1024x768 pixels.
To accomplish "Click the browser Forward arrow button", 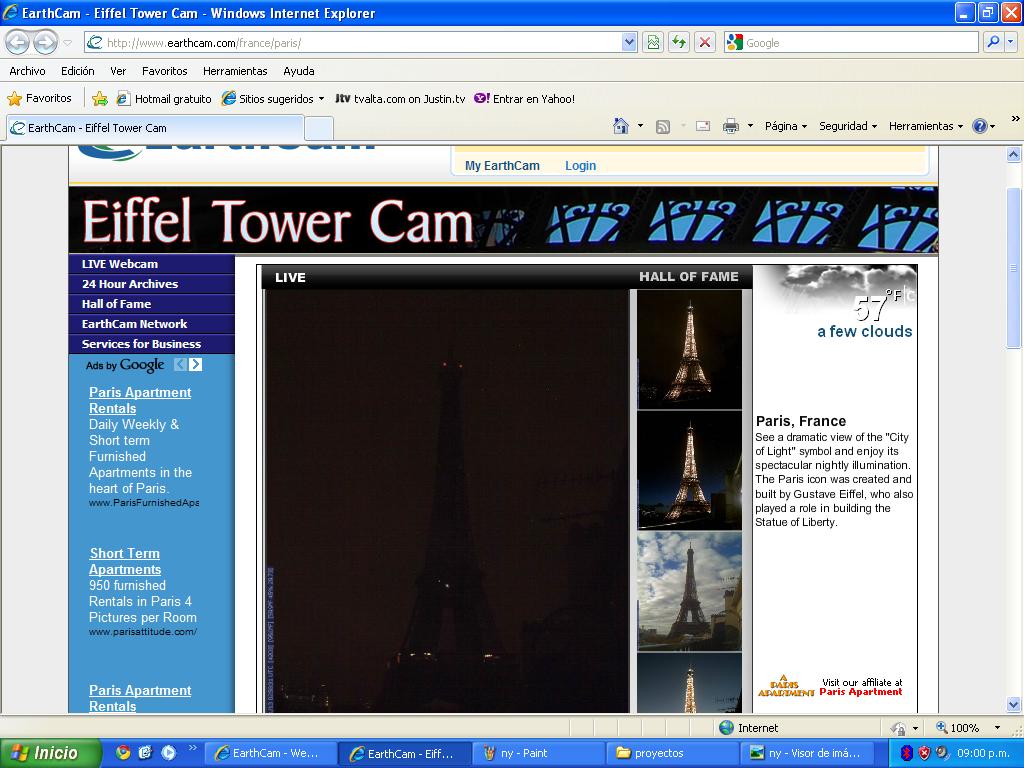I will point(45,42).
